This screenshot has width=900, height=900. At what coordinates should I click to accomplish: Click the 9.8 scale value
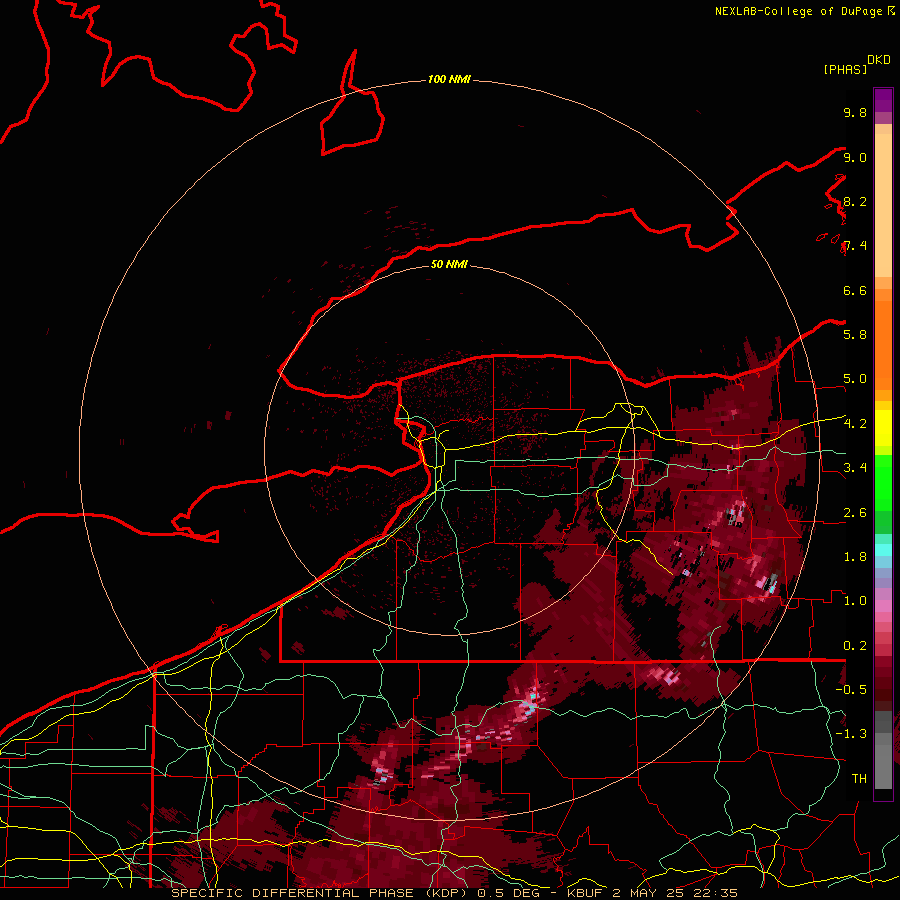click(855, 112)
